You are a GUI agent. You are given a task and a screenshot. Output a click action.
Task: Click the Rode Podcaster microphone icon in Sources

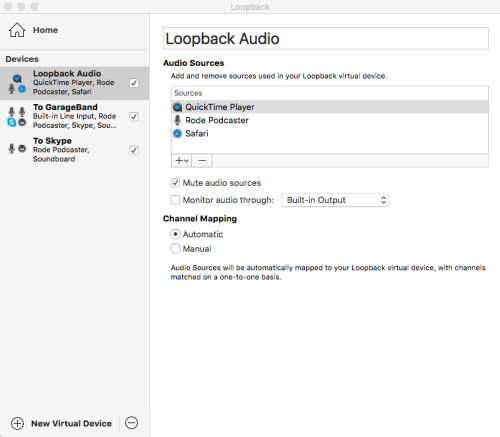(x=178, y=120)
